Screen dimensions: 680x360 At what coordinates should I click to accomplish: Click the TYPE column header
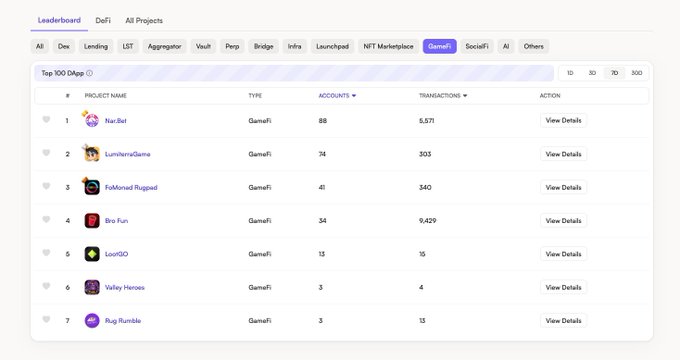pos(255,96)
